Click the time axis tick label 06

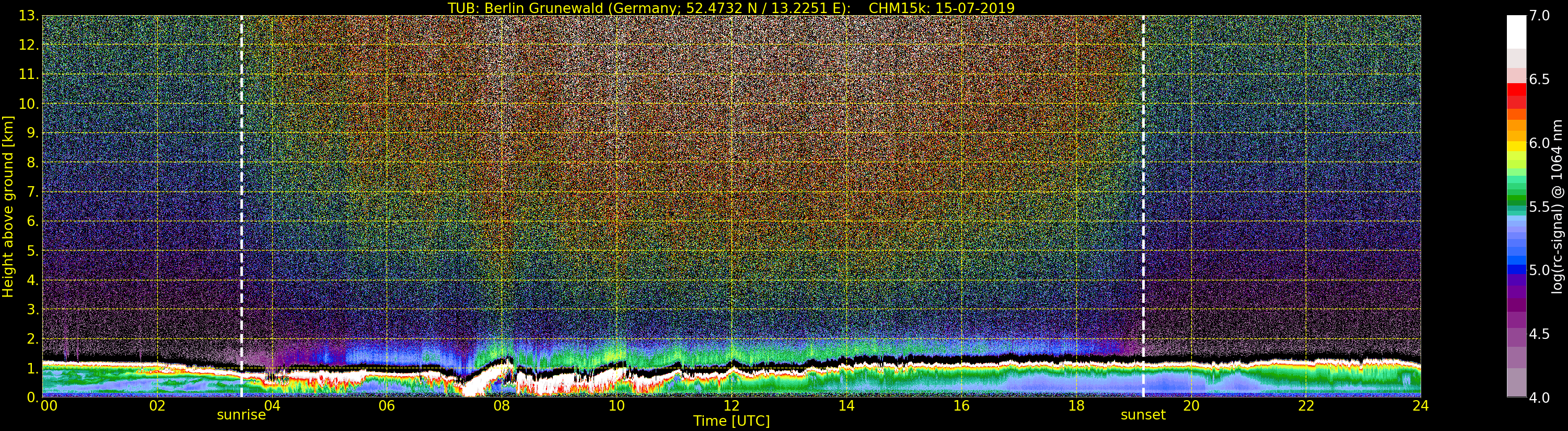pos(387,406)
